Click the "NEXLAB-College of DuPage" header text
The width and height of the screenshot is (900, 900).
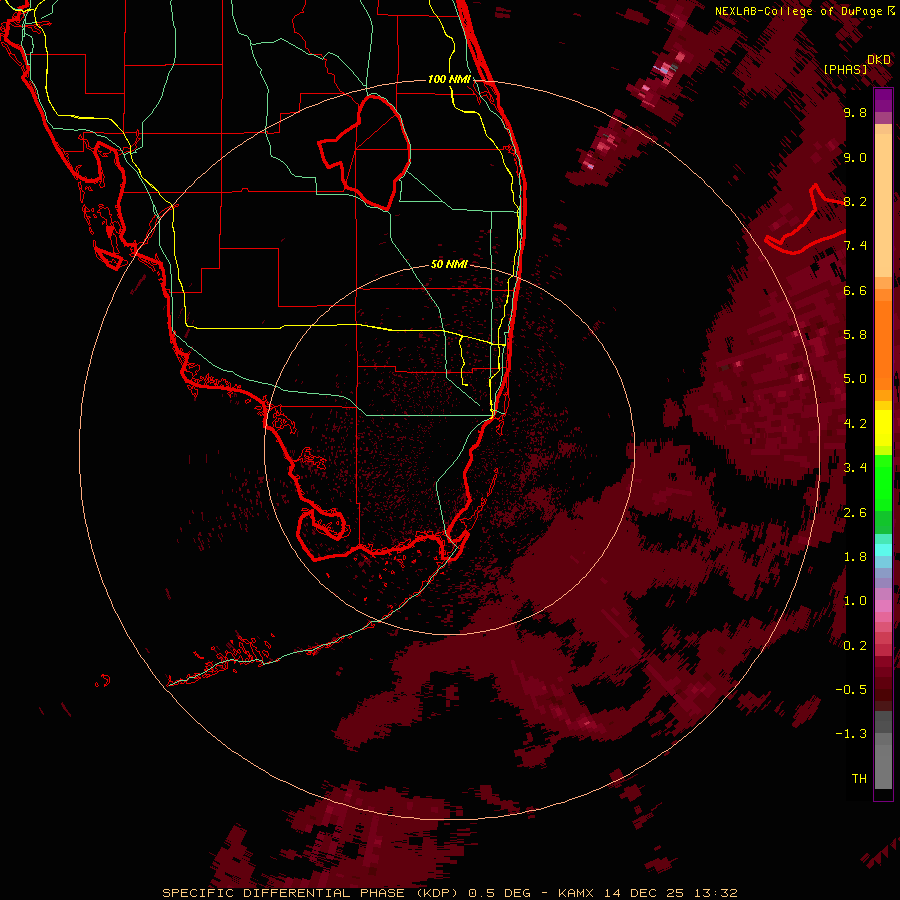pos(798,11)
